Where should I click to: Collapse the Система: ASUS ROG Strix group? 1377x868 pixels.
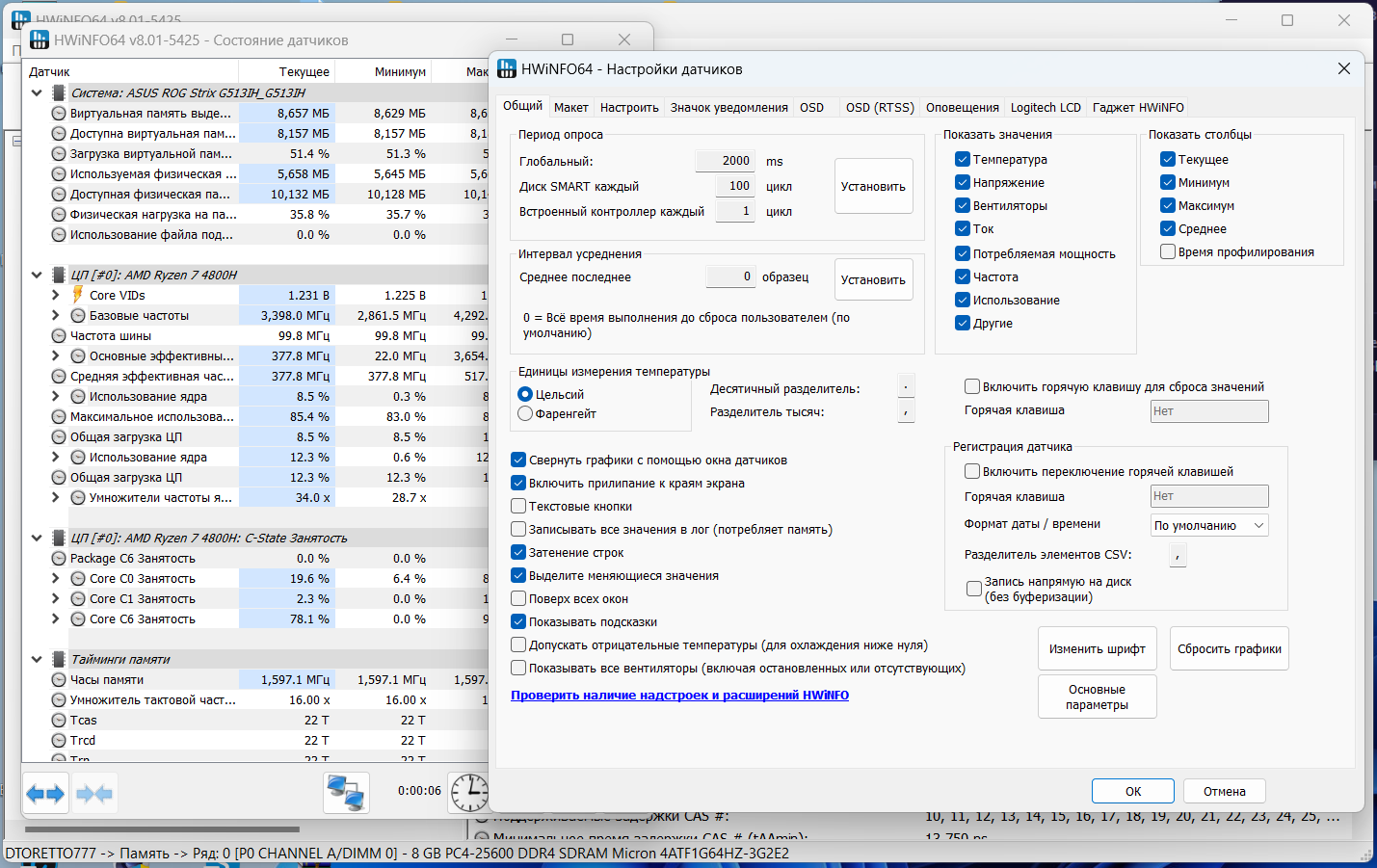(37, 92)
